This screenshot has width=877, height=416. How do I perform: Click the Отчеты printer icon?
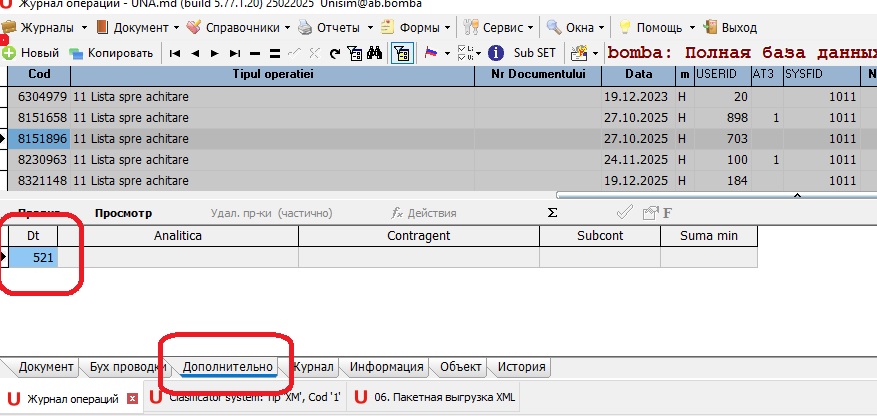[305, 27]
